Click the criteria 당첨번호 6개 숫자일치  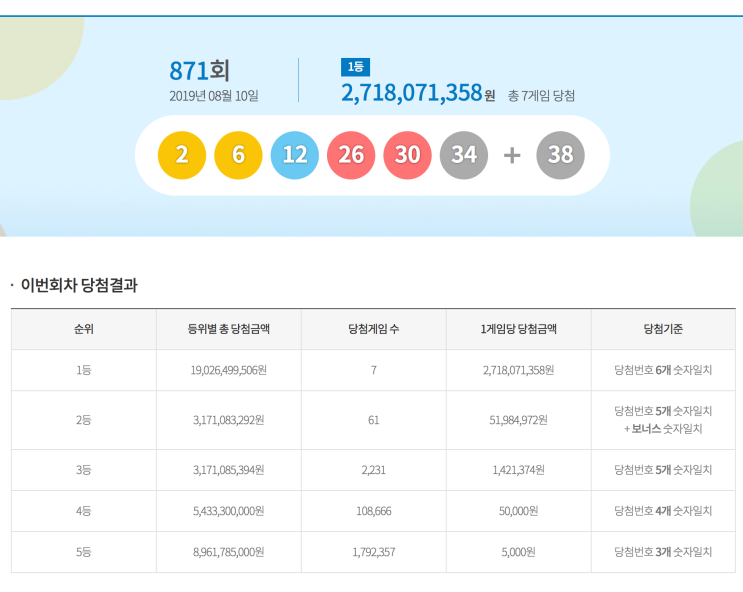663,370
